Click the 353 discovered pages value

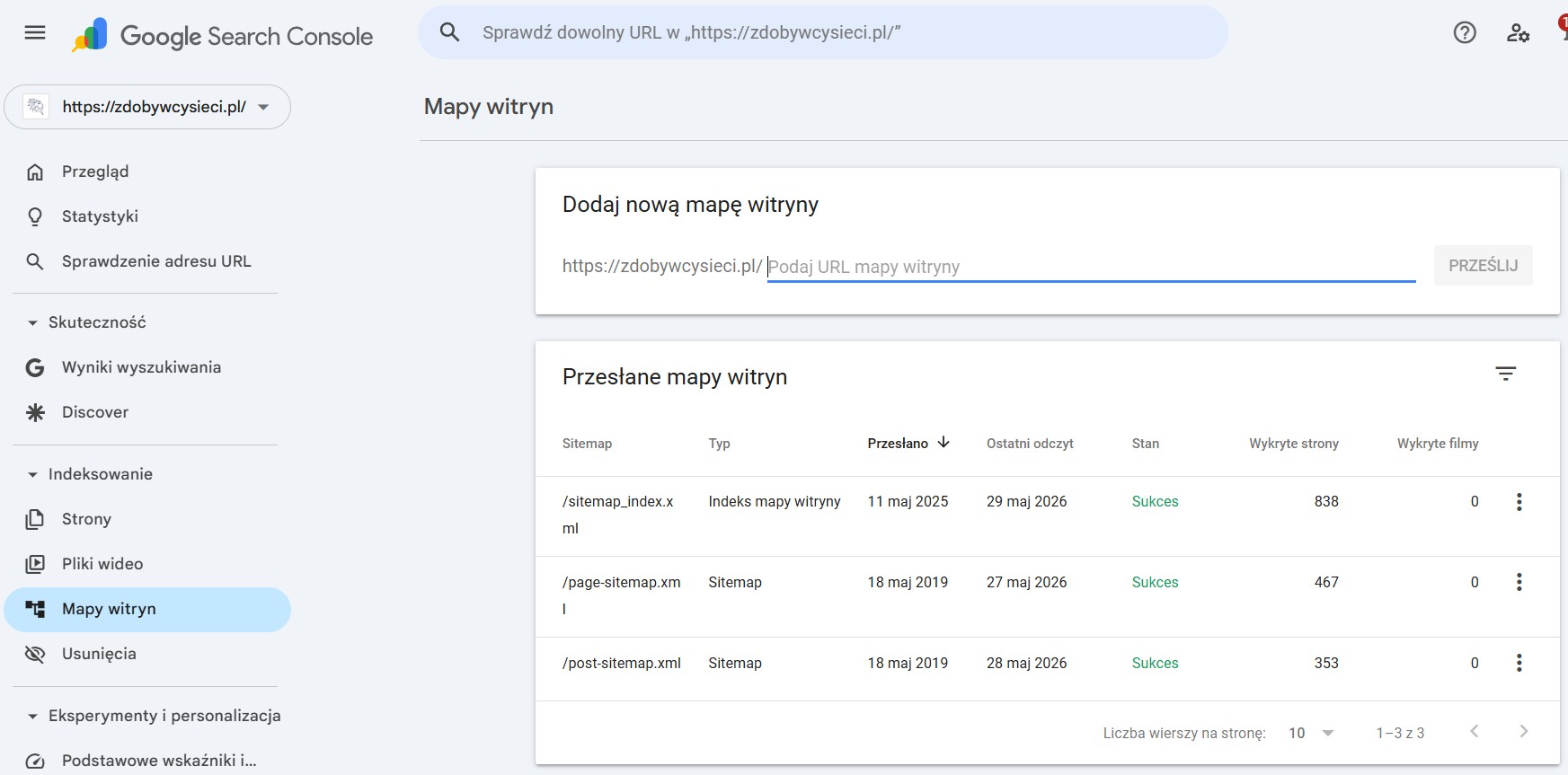click(1326, 663)
